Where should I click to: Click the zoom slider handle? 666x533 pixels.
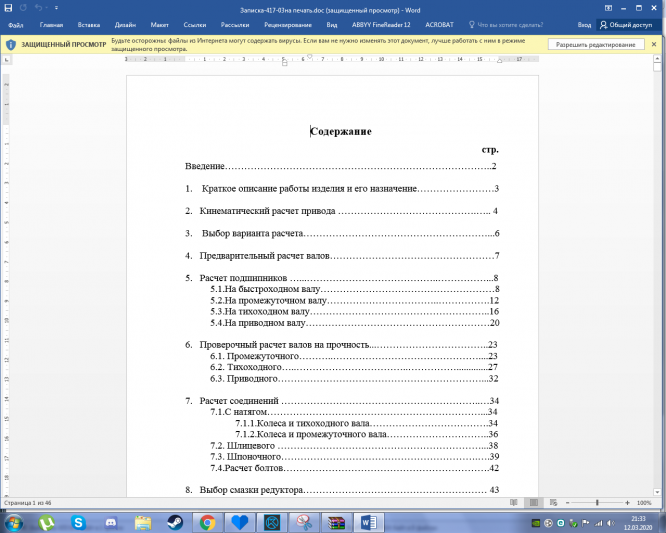click(597, 503)
